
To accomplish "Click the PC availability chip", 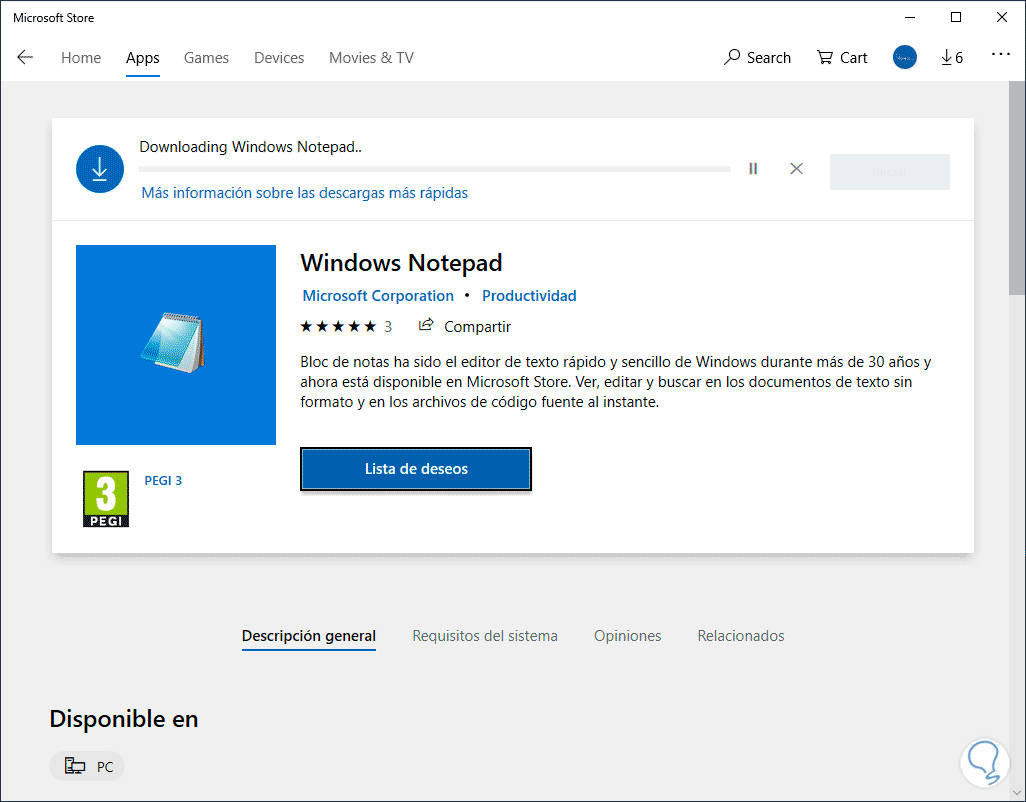I will point(87,766).
